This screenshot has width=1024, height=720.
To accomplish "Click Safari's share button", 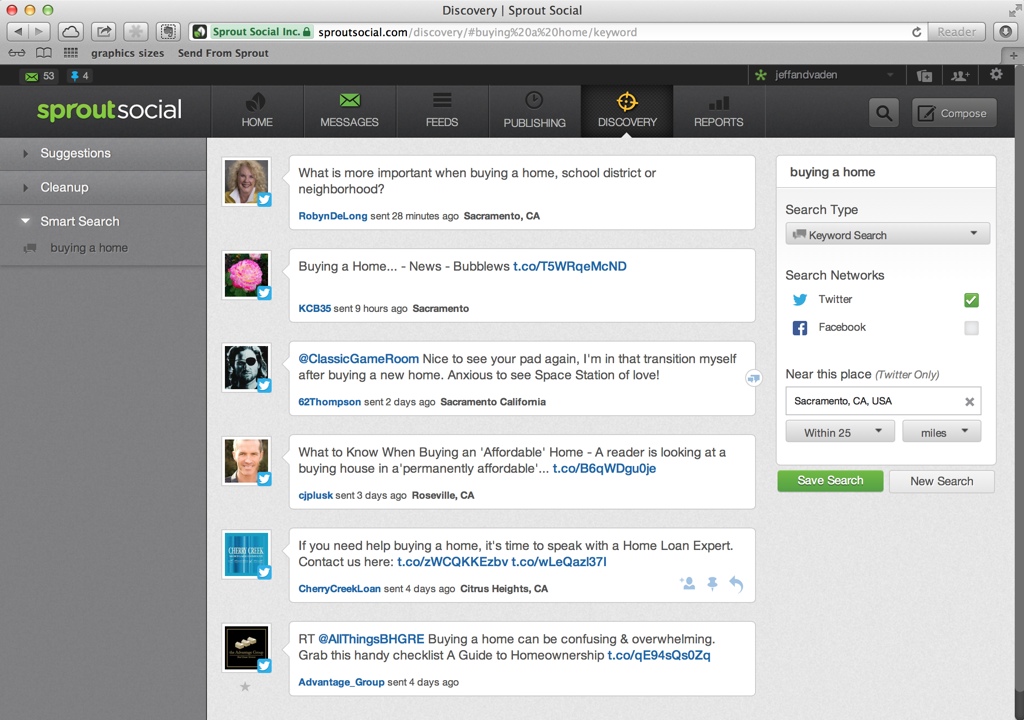I will (x=103, y=31).
